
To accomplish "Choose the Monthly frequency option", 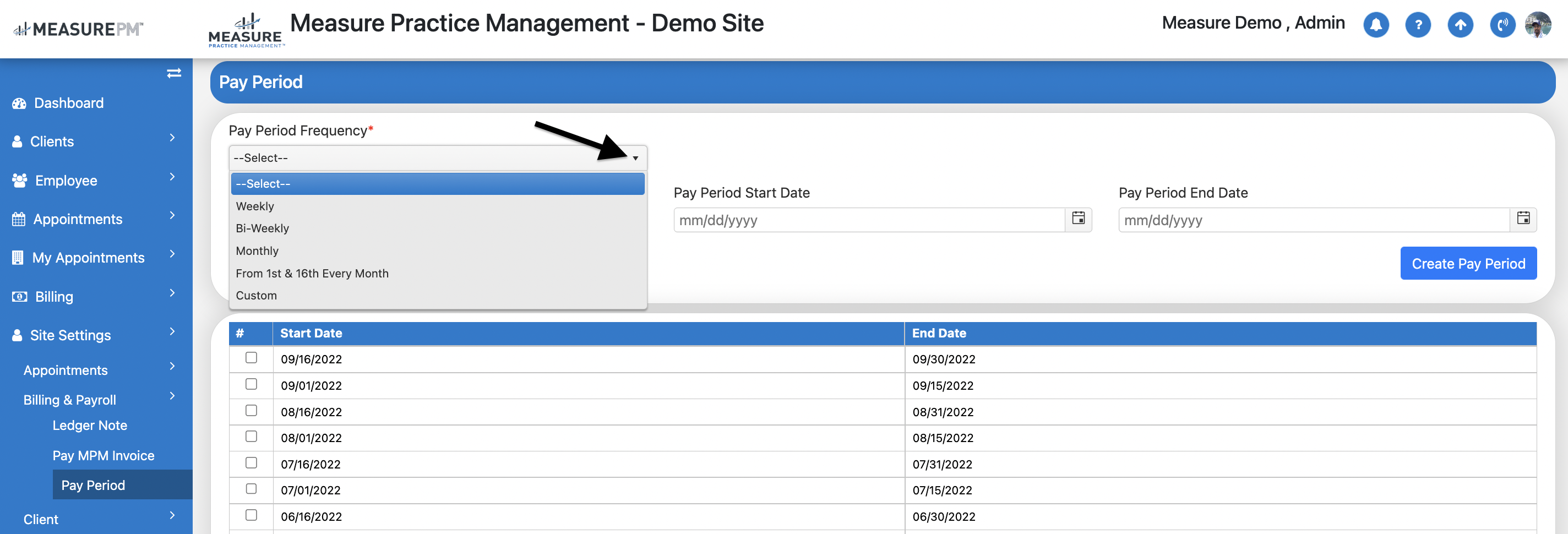I will click(438, 251).
